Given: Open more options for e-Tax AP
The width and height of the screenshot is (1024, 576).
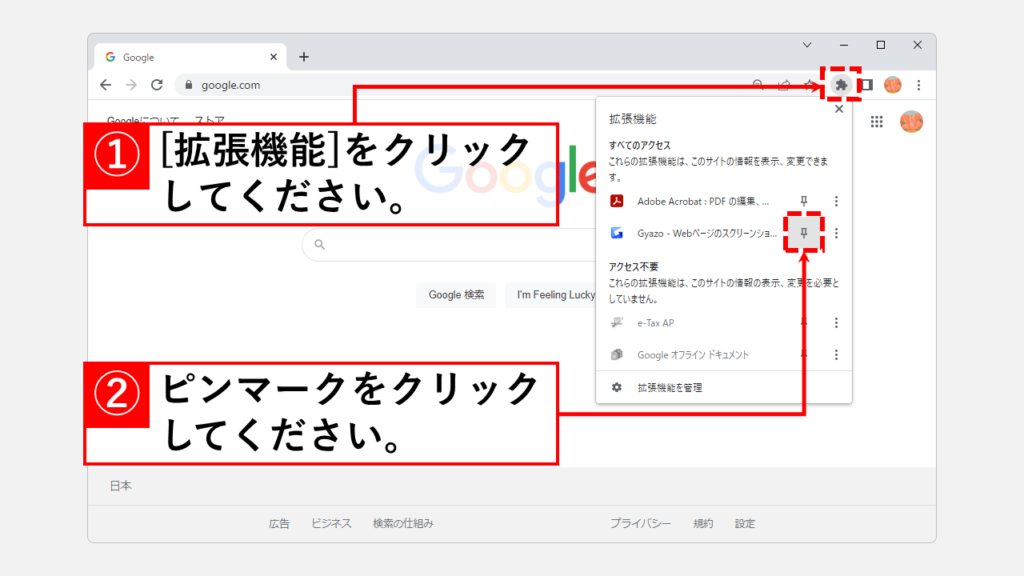Looking at the screenshot, I should [836, 323].
